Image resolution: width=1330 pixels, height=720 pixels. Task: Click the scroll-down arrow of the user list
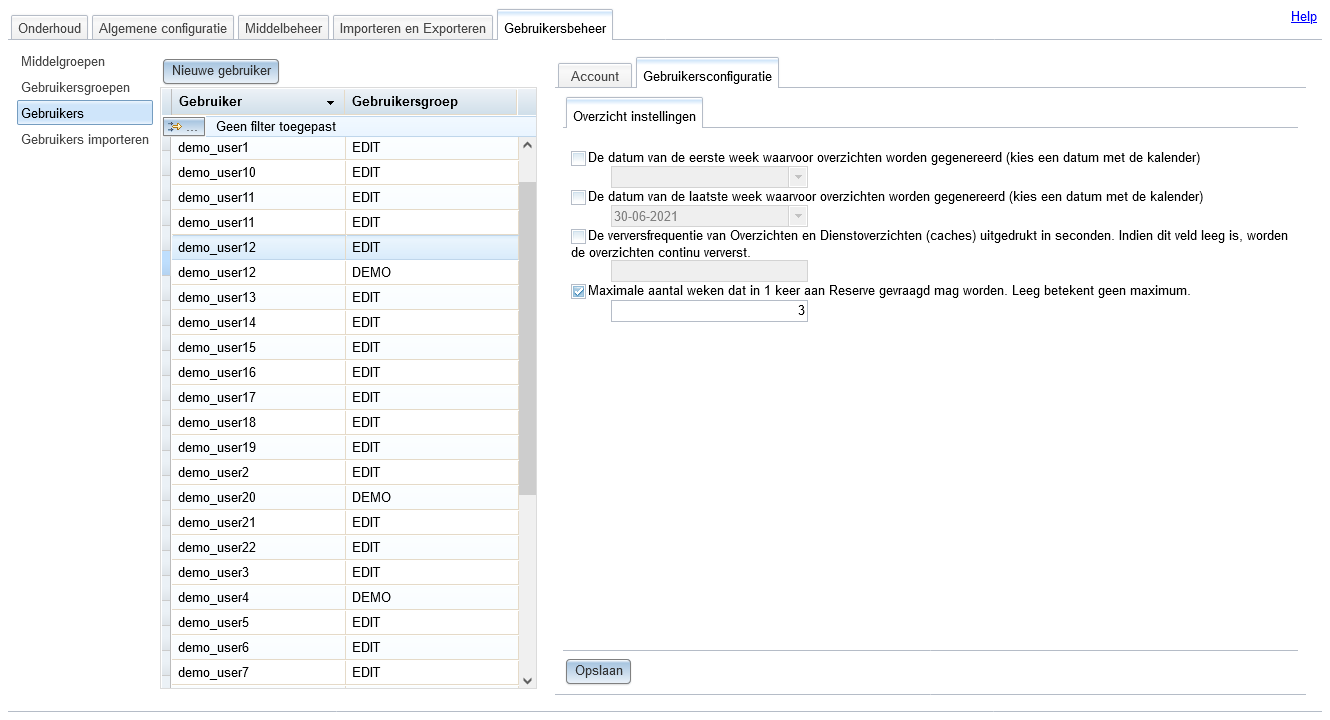tap(528, 680)
